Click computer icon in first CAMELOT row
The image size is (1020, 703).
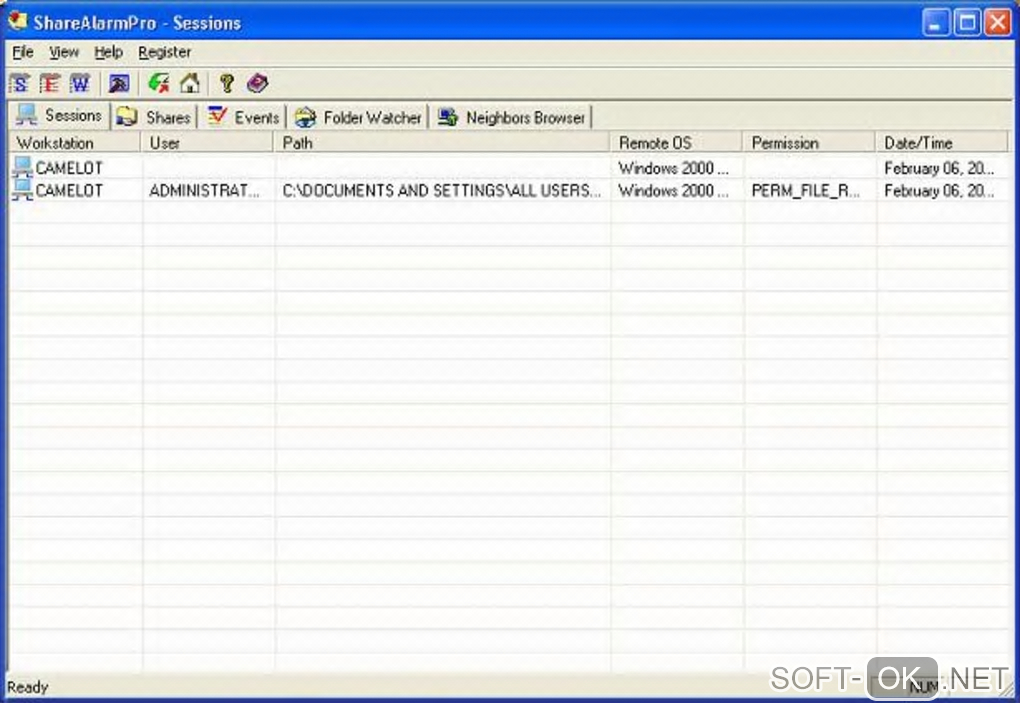(22, 167)
